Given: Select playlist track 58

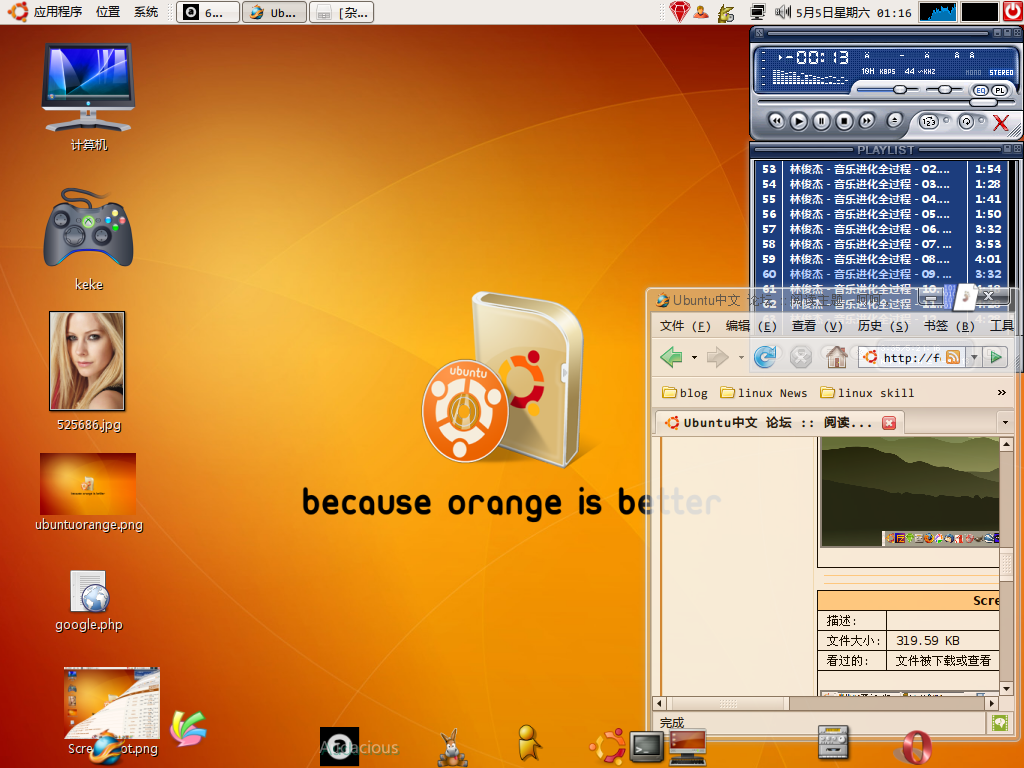Looking at the screenshot, I should pos(882,244).
